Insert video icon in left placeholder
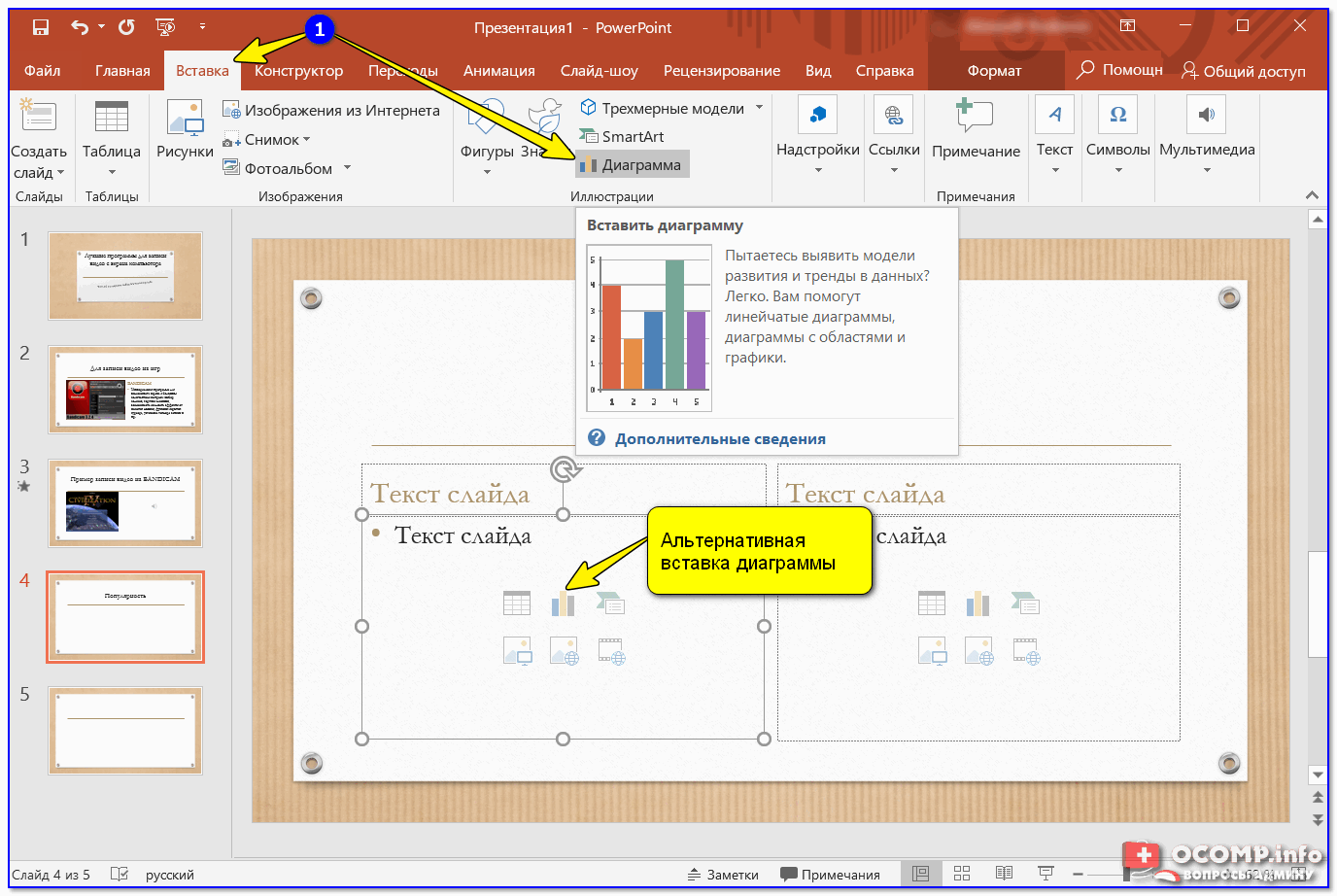Image resolution: width=1337 pixels, height=896 pixels. 610,650
